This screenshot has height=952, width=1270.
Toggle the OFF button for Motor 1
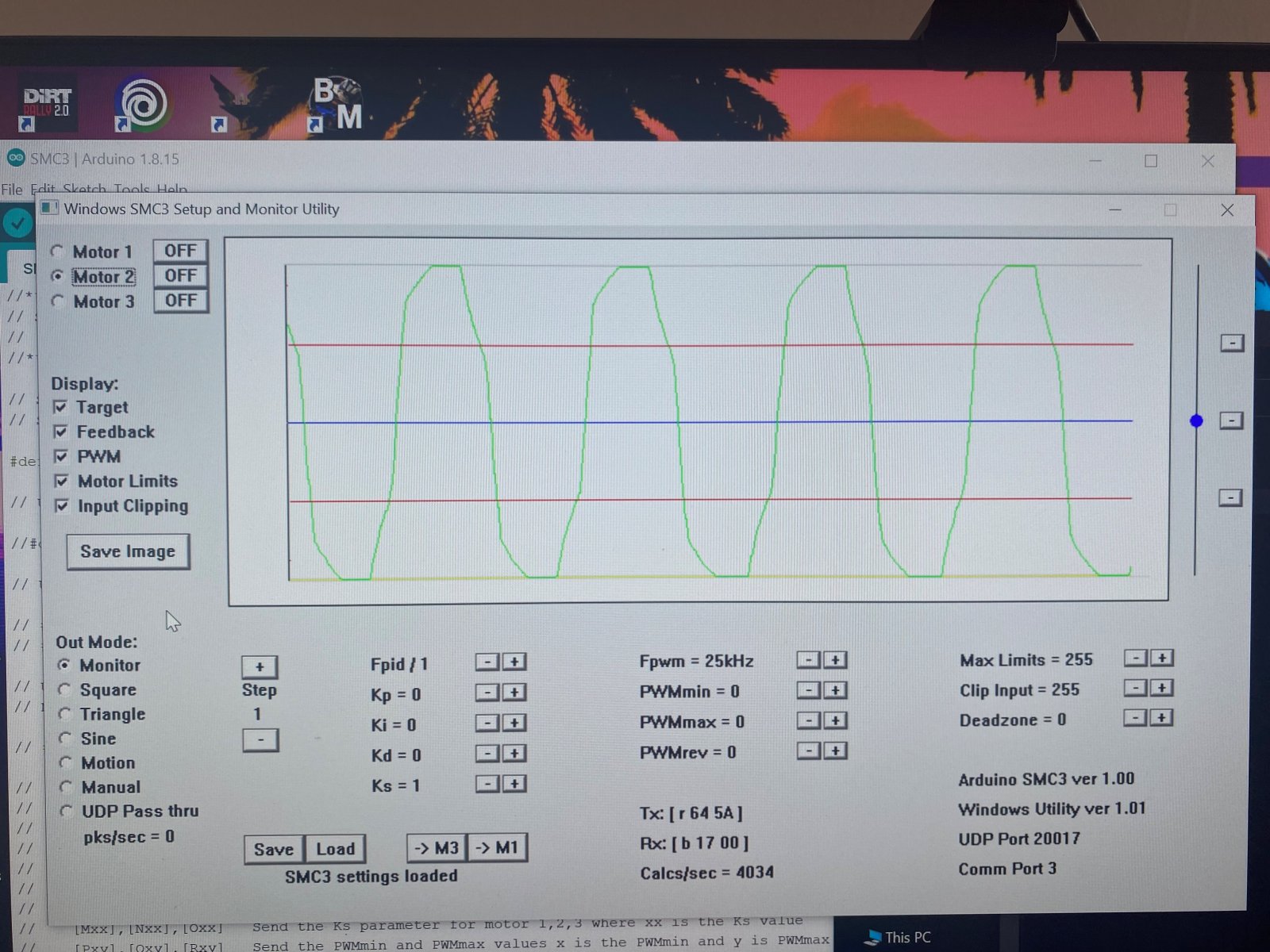pyautogui.click(x=180, y=251)
